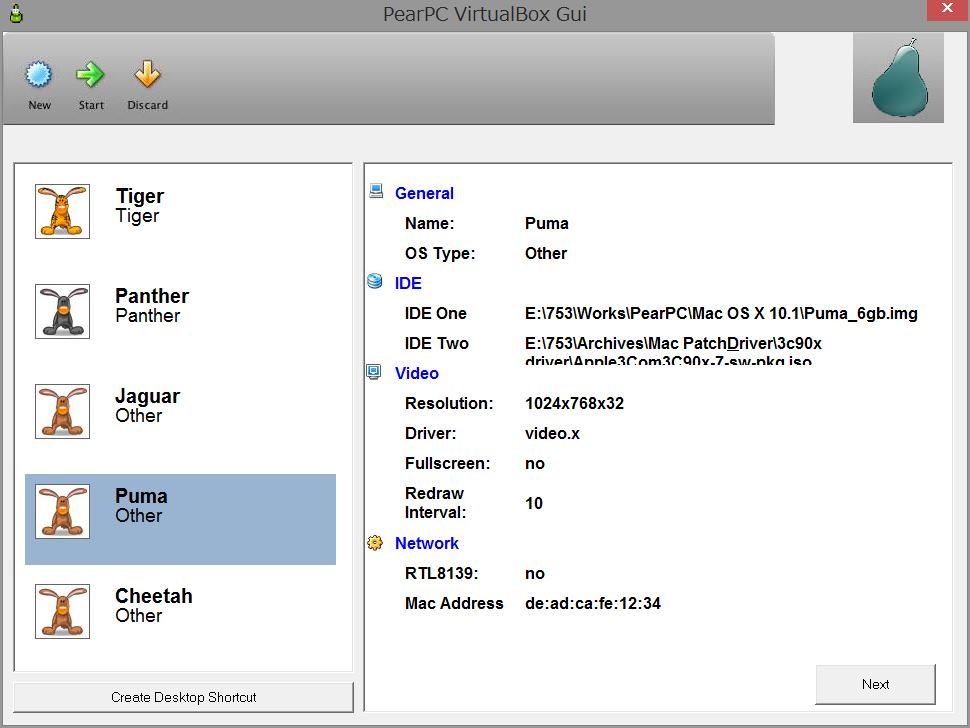
Task: Click the Puma rabbit thumbnail
Action: point(62,512)
